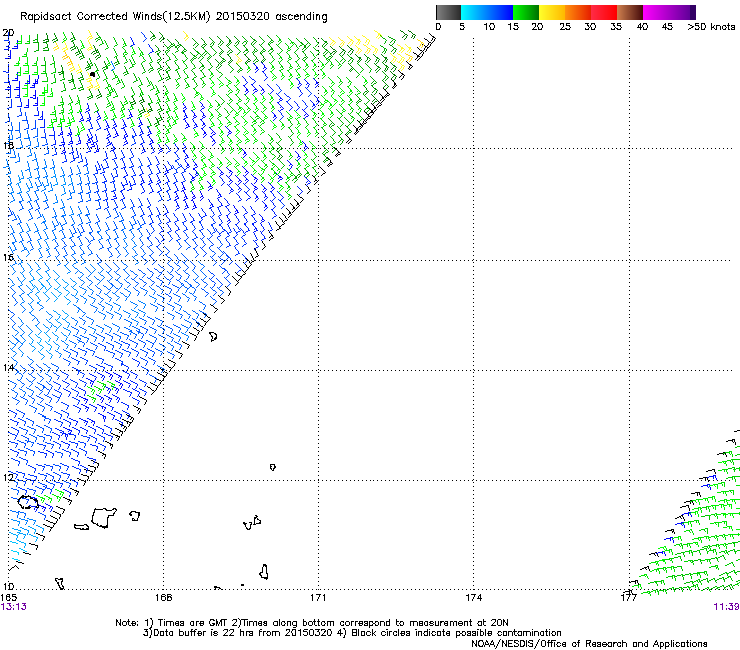Click the legend value '35'
Image resolution: width=740 pixels, height=650 pixels.
[x=616, y=27]
